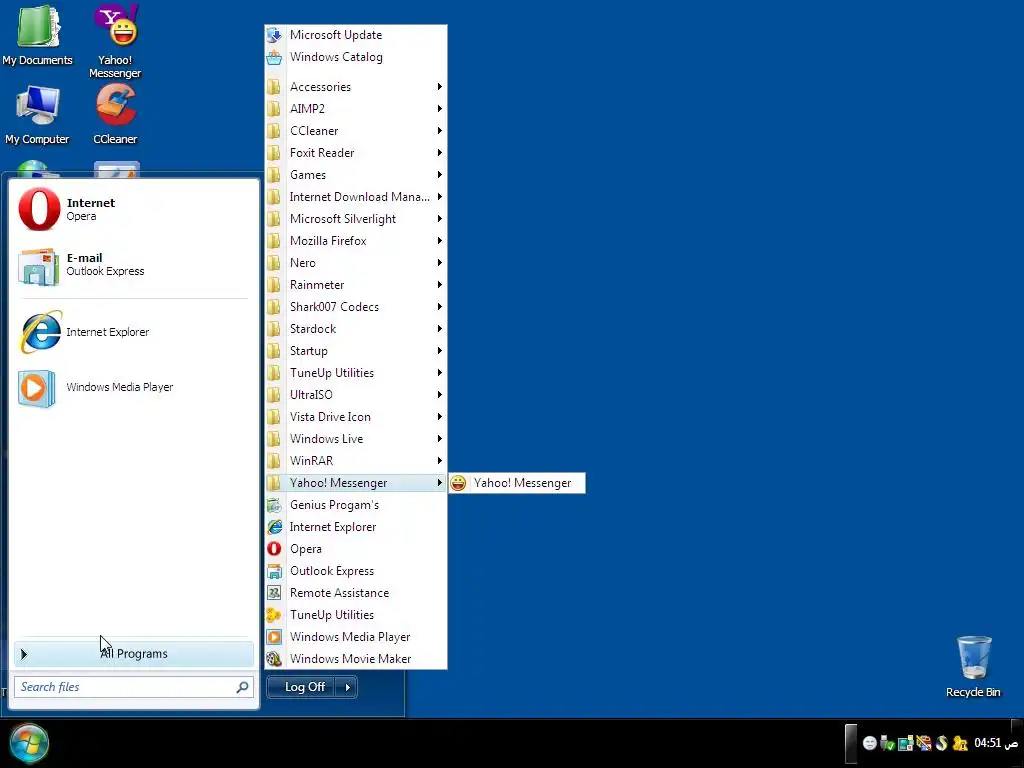Click the Windows Movie Maker text label
Viewport: 1024px width, 768px height.
351,659
